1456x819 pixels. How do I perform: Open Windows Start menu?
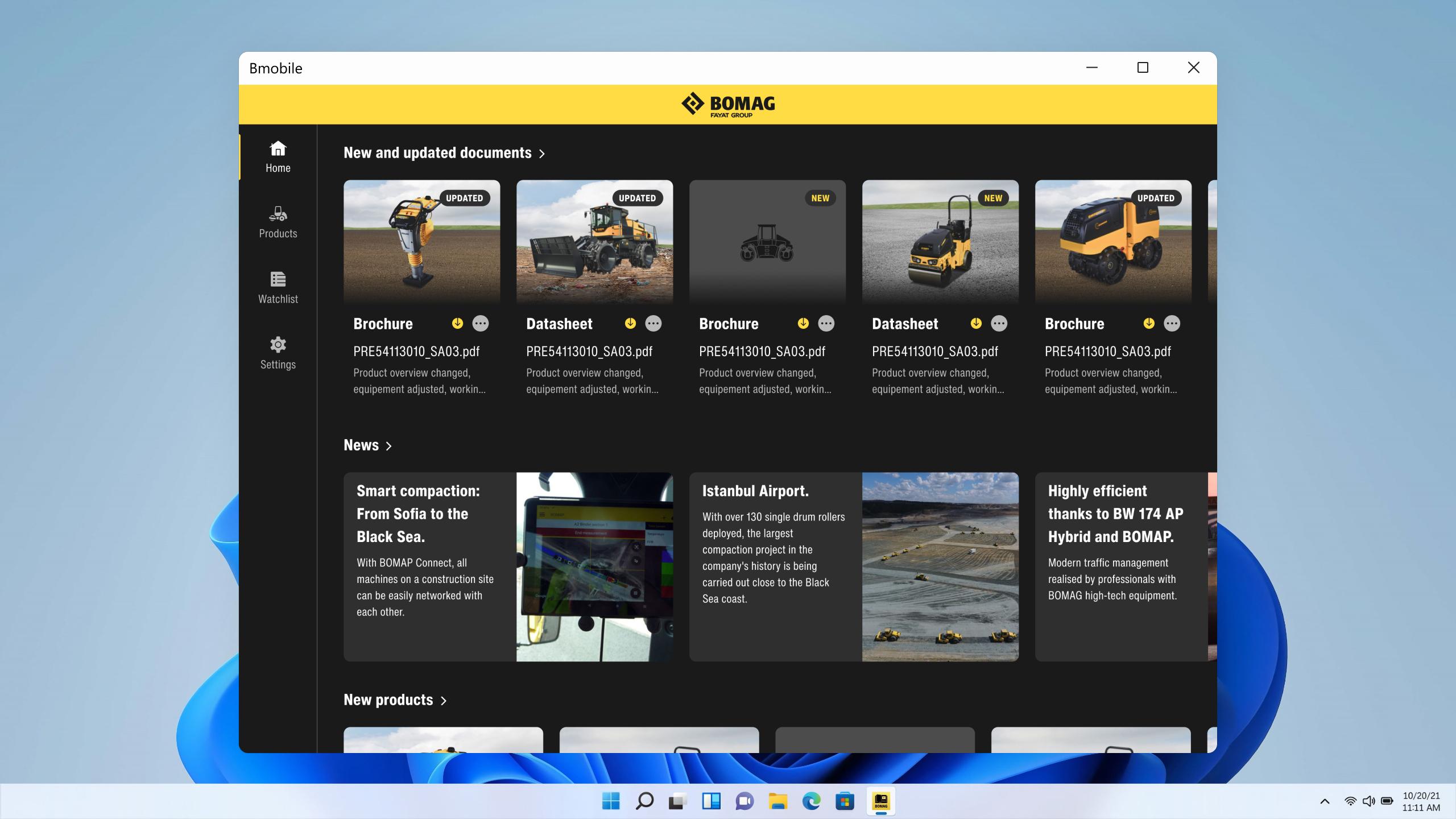click(x=611, y=801)
